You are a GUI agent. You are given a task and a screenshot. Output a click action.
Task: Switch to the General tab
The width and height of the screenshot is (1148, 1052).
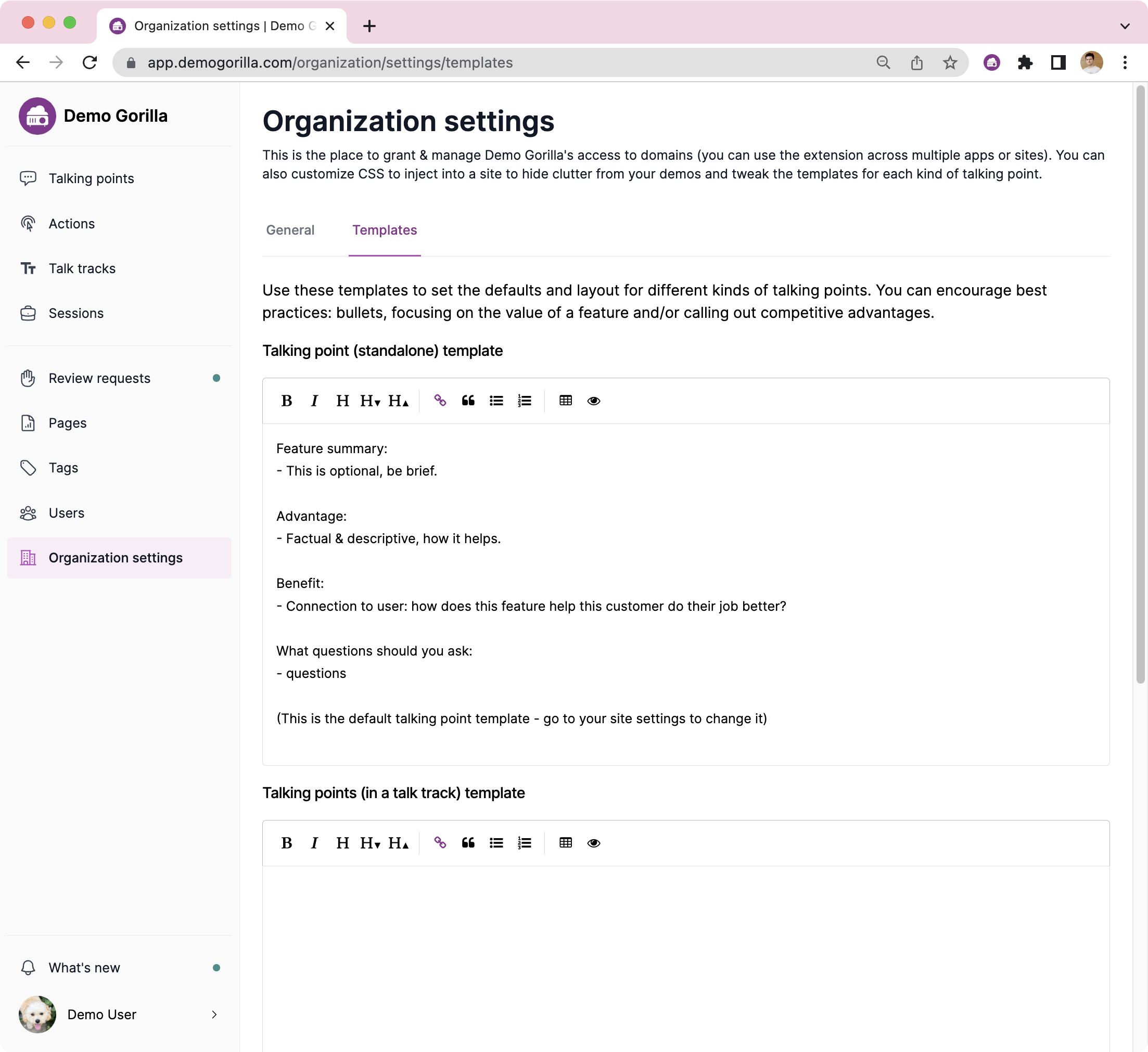coord(290,230)
